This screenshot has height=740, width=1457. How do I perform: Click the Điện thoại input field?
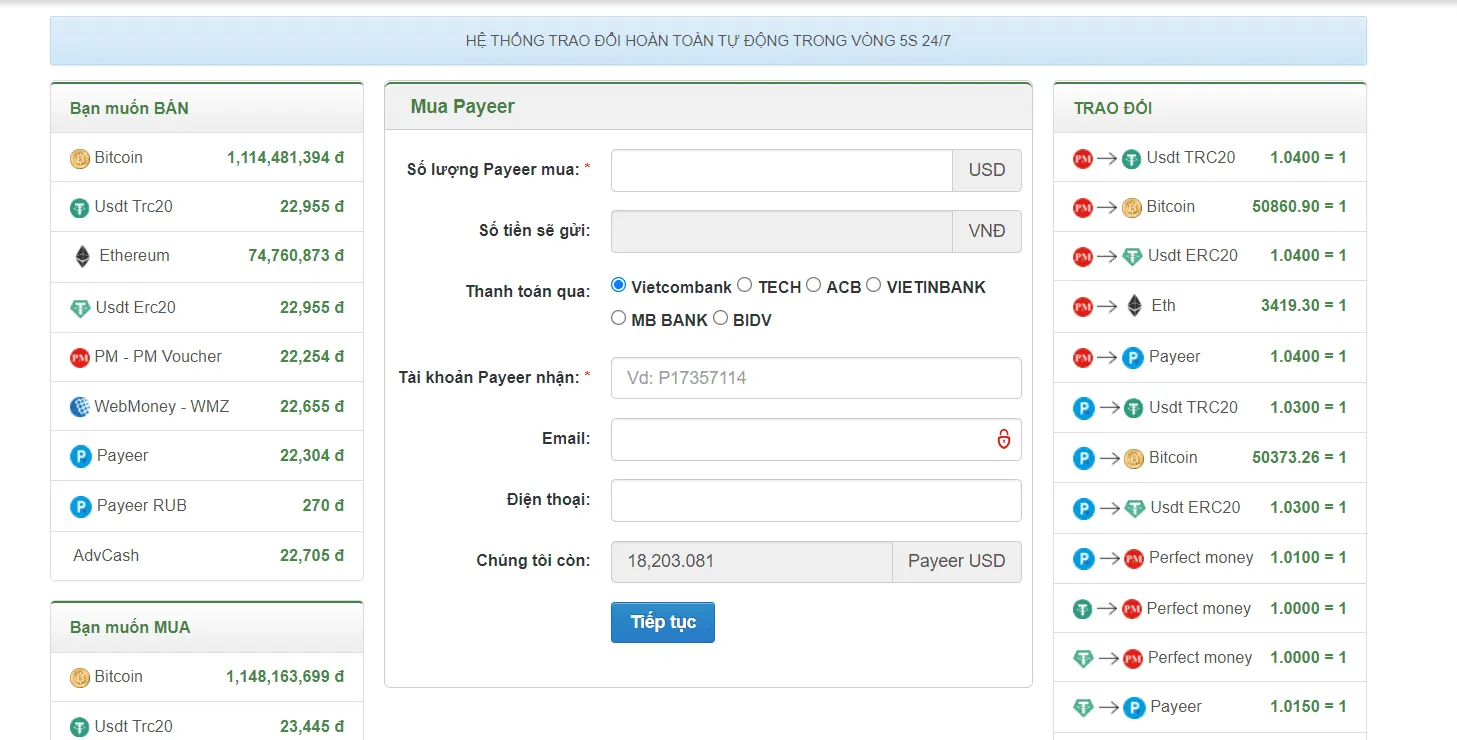point(816,500)
